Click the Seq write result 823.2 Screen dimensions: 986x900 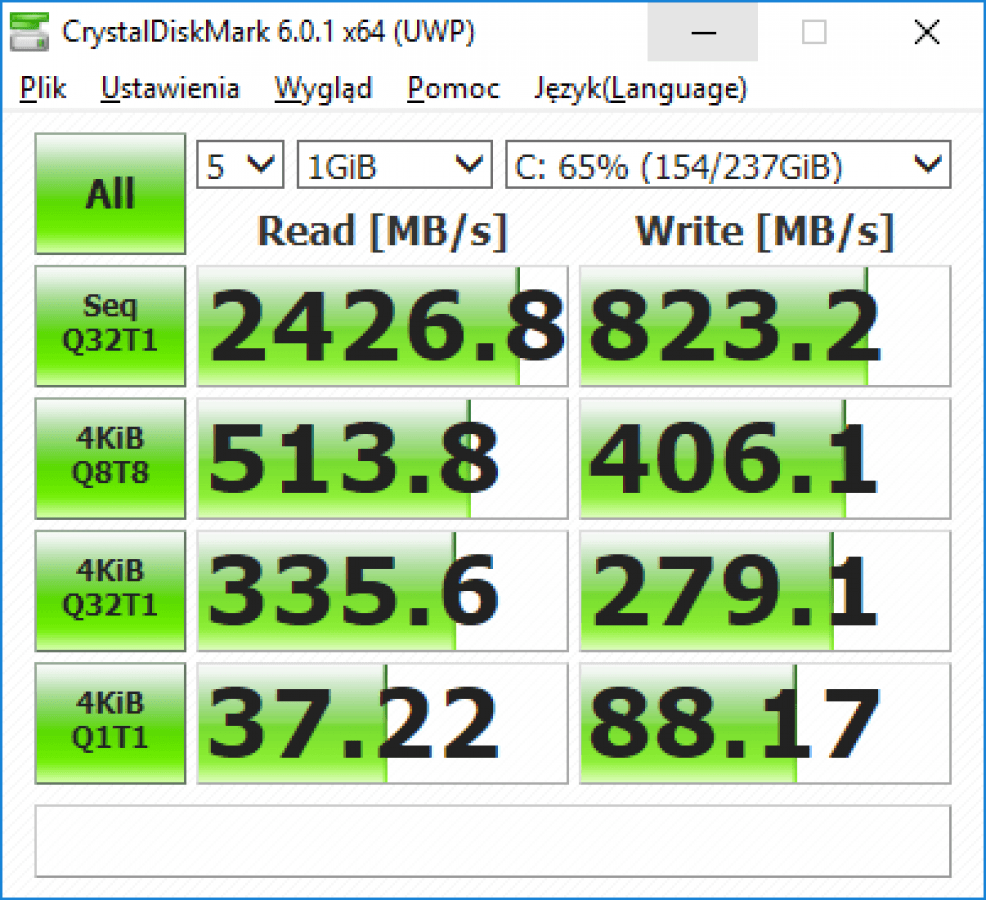tap(764, 326)
